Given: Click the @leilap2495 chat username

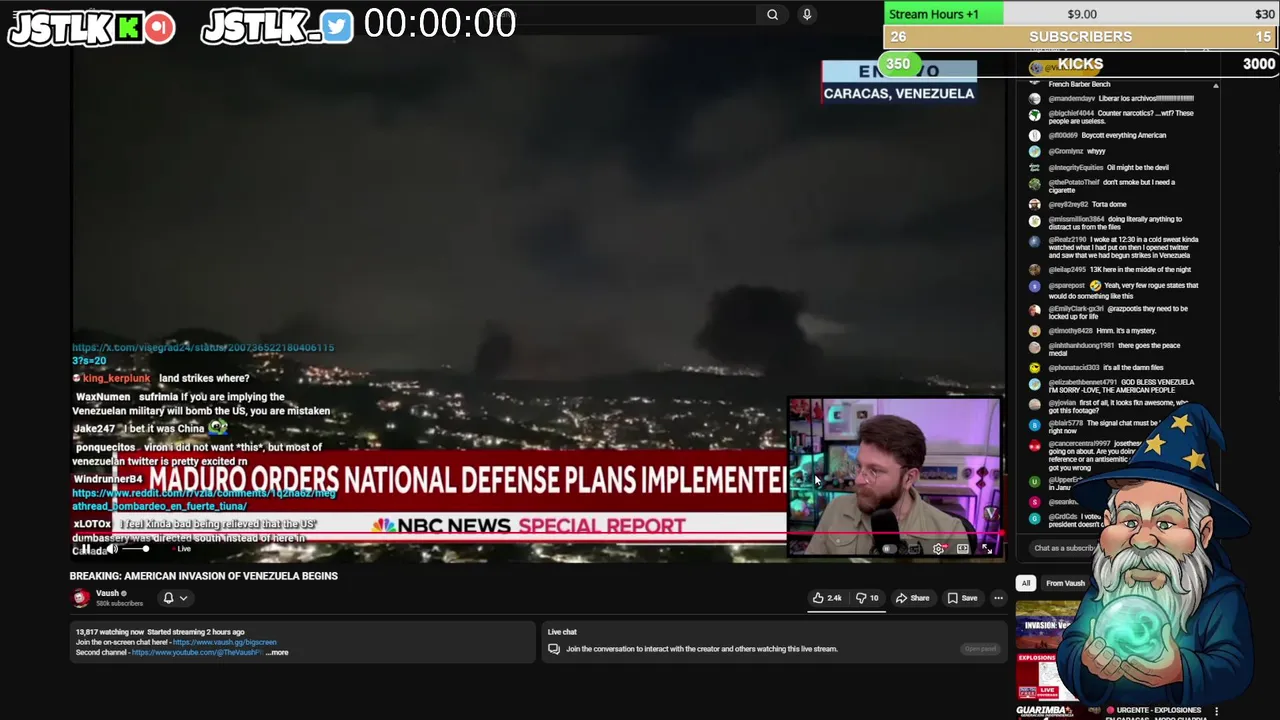Looking at the screenshot, I should [1067, 270].
